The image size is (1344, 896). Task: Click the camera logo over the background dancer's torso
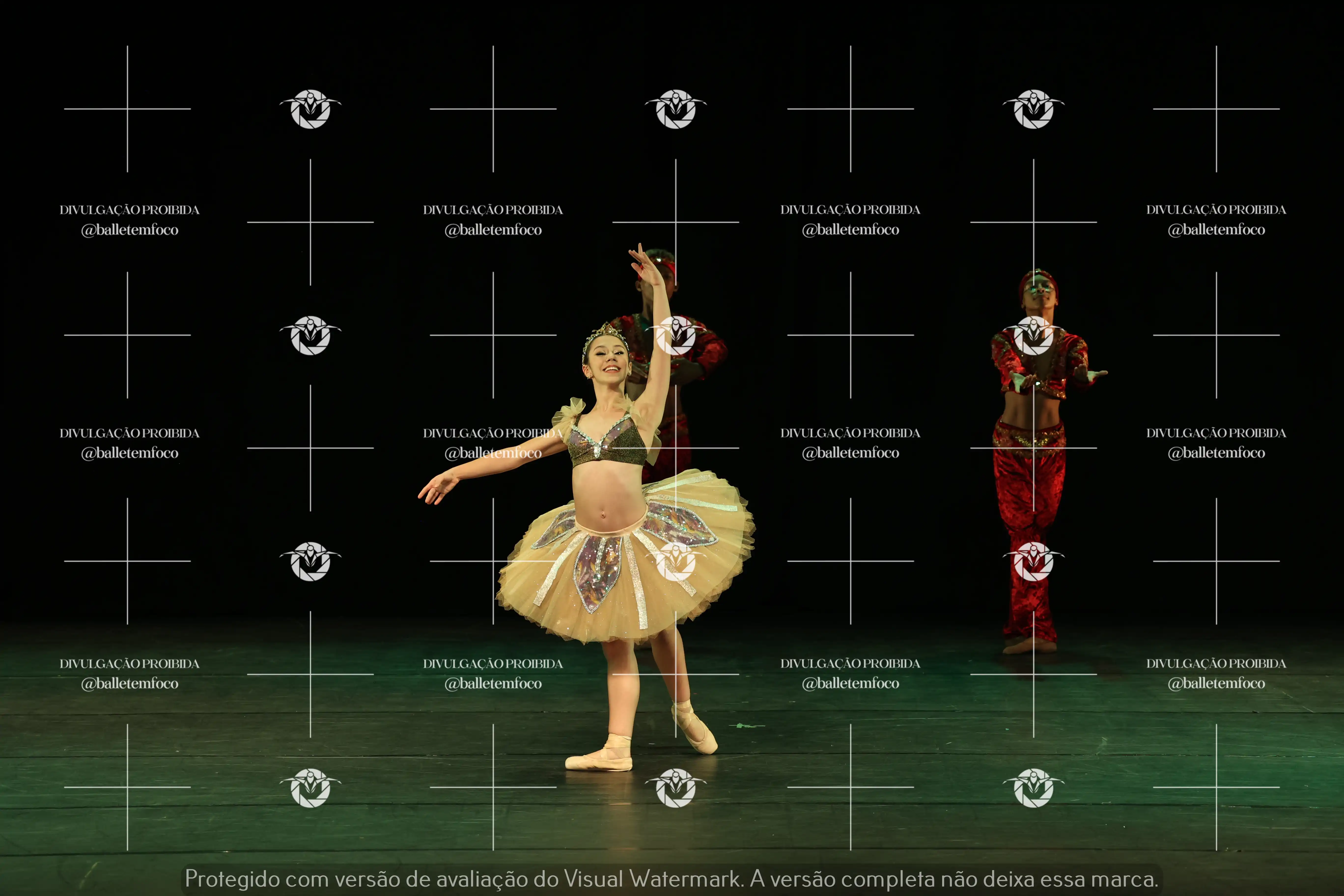pyautogui.click(x=675, y=336)
